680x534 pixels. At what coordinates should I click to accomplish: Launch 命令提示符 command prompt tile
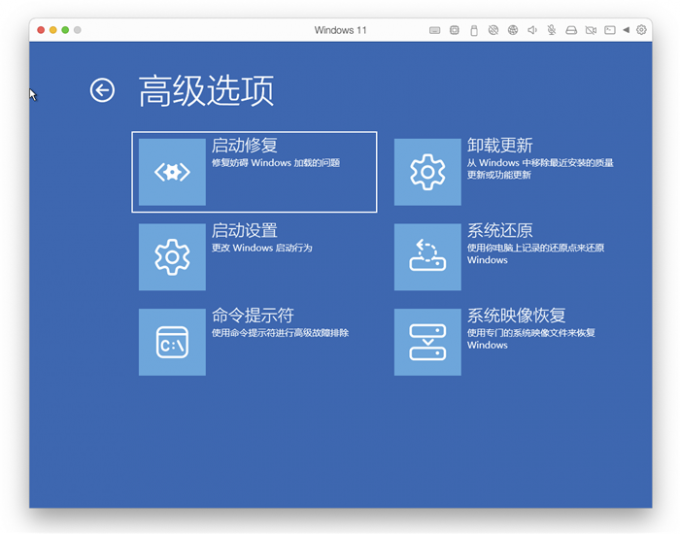pos(254,342)
